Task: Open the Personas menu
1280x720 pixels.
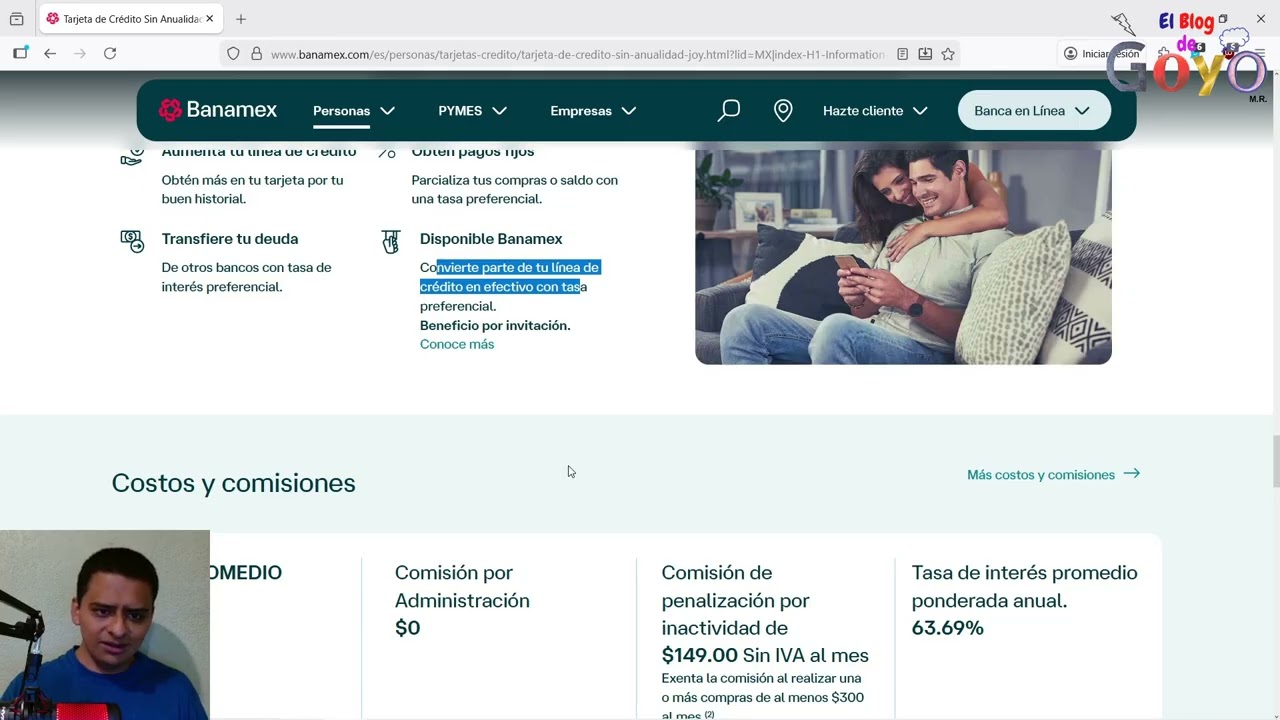Action: point(341,111)
